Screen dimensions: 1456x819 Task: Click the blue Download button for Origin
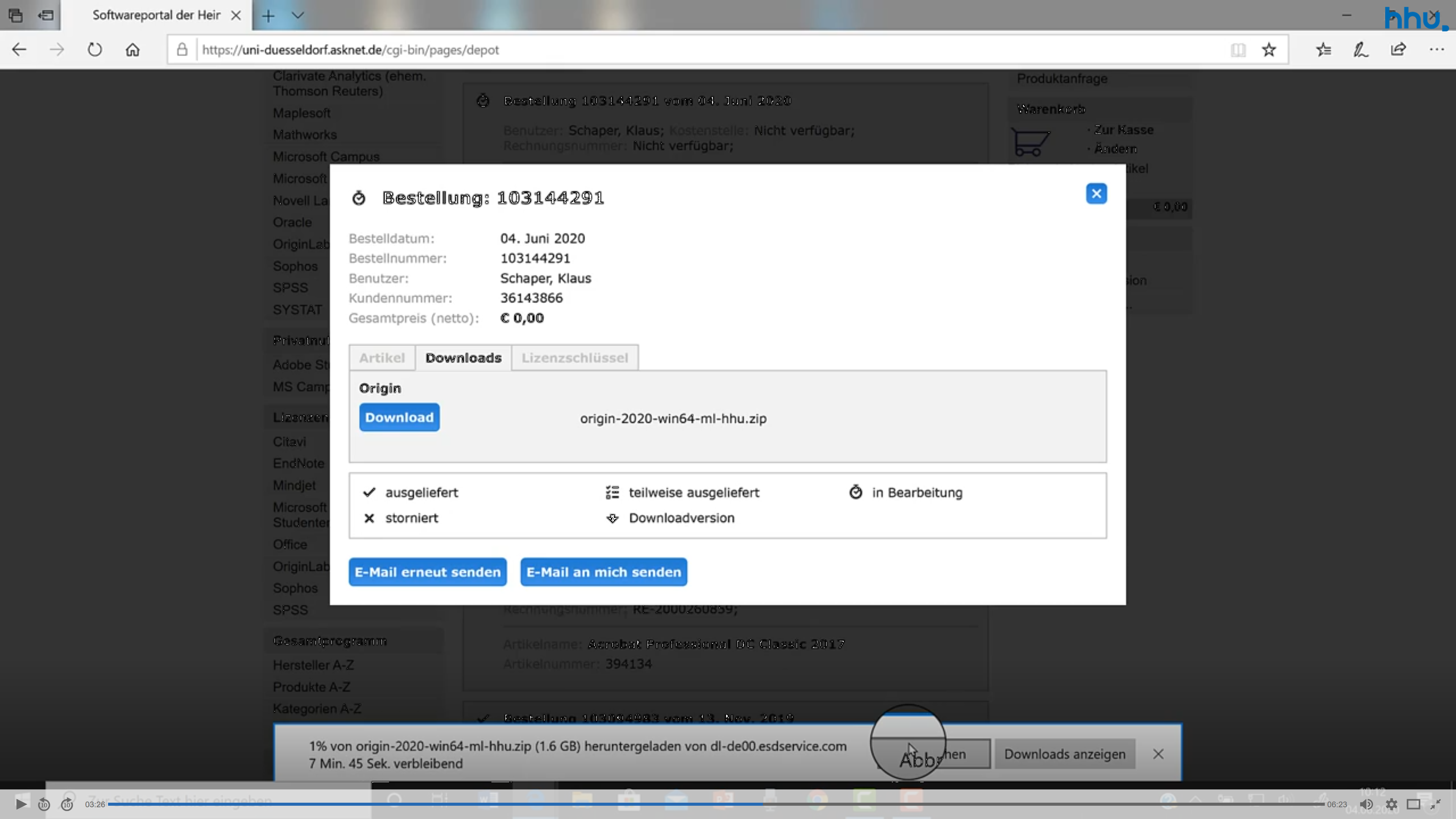[399, 417]
